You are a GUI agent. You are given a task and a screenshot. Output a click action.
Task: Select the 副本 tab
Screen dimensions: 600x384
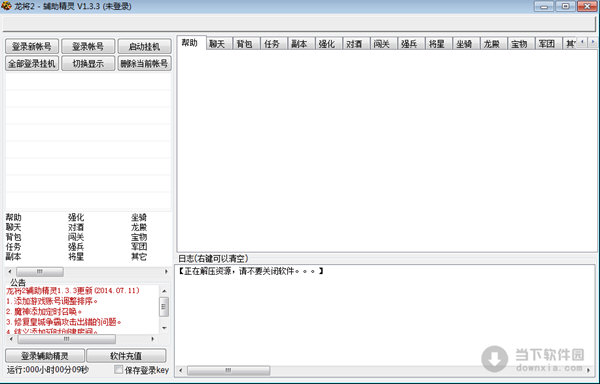300,44
